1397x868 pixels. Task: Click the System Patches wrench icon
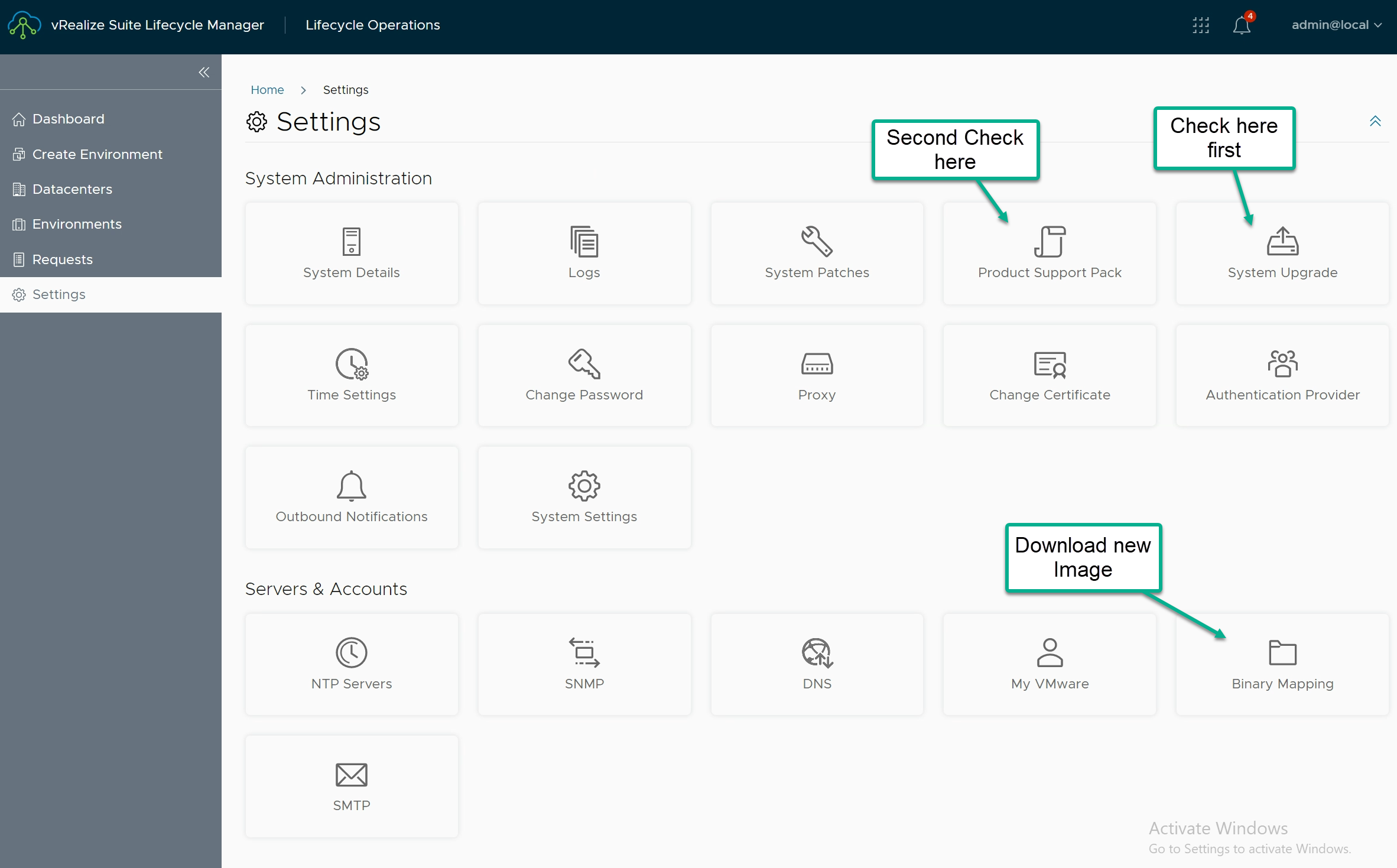coord(816,241)
